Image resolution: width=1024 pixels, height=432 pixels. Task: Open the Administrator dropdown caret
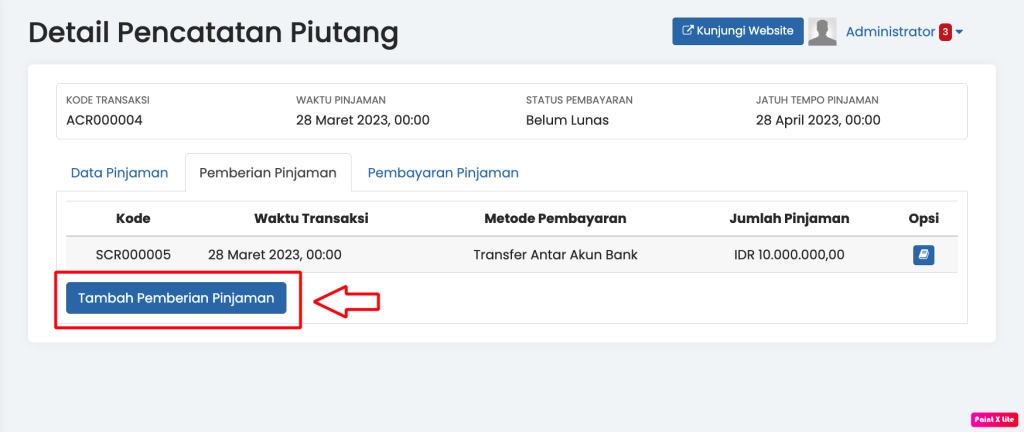click(959, 32)
